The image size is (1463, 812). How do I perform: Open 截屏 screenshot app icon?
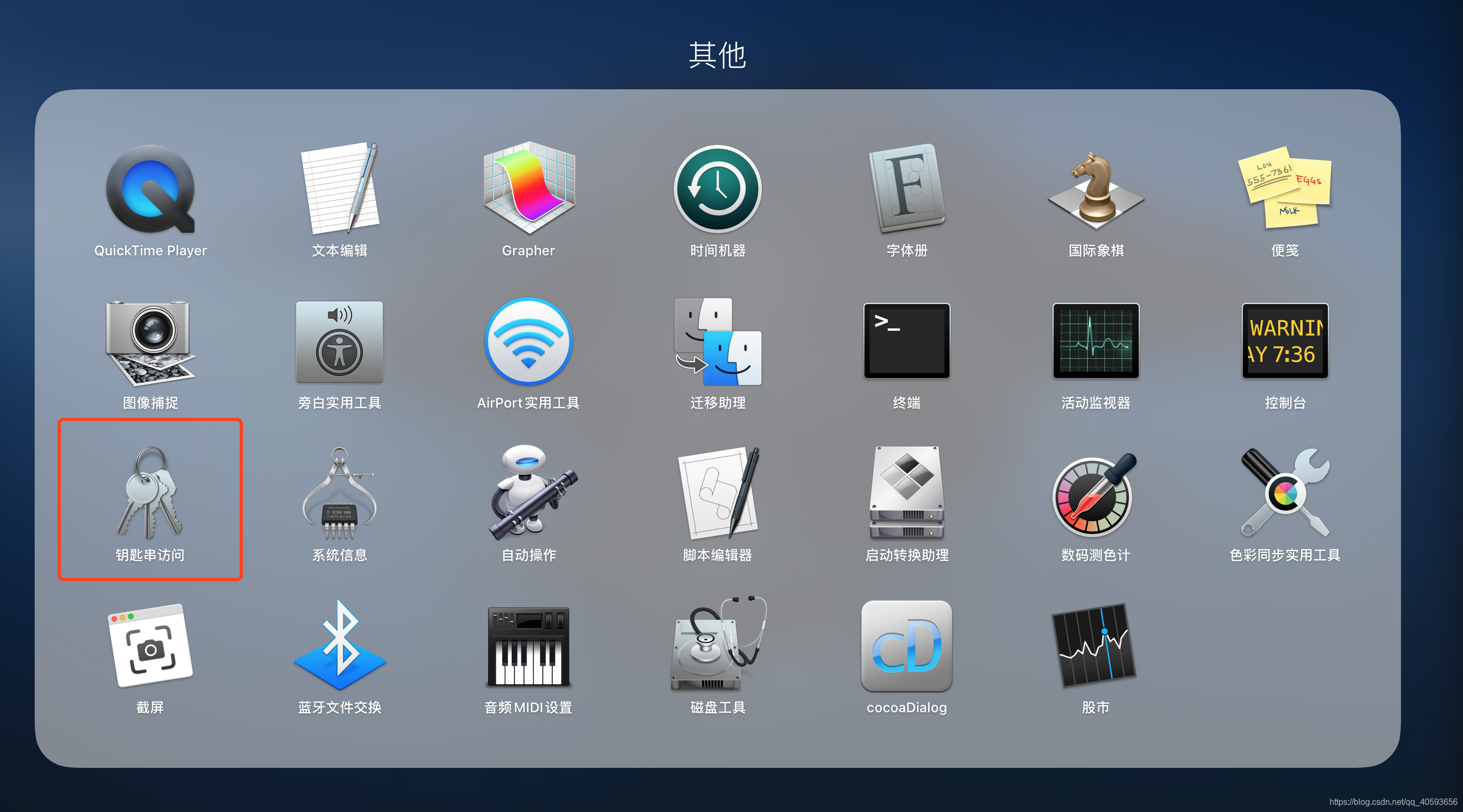pos(150,646)
